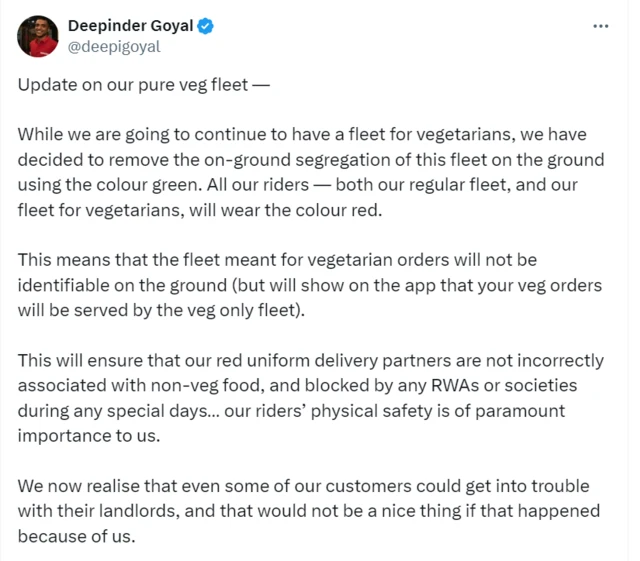Screen dimensions: 640x561
Task: Click Deepinder Goyal's profile avatar
Action: point(38,35)
